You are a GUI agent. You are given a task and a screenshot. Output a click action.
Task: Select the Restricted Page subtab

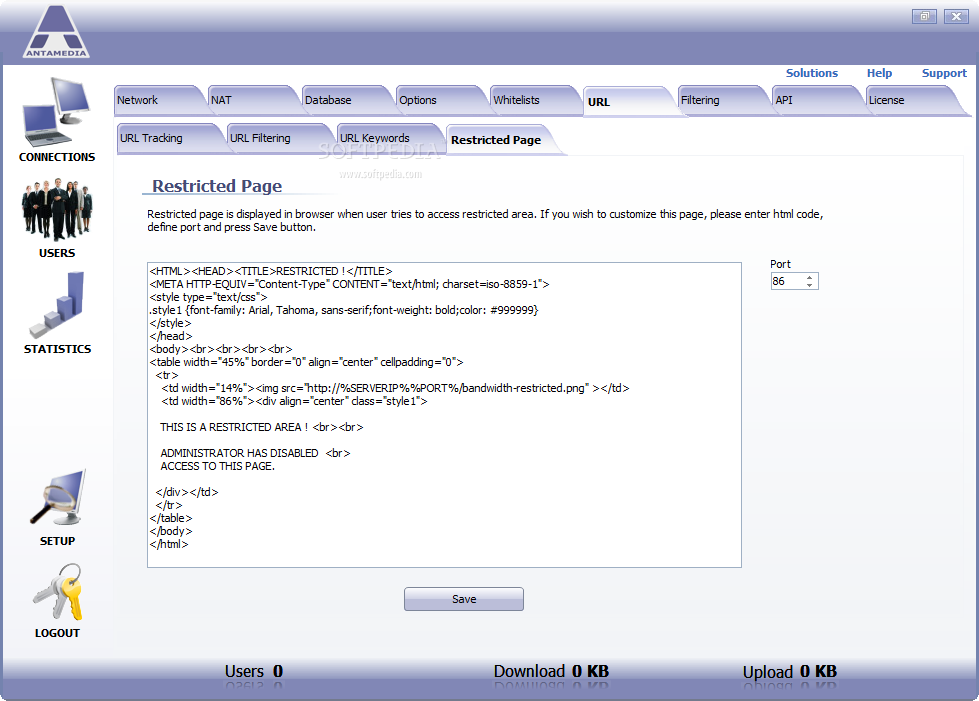(501, 140)
